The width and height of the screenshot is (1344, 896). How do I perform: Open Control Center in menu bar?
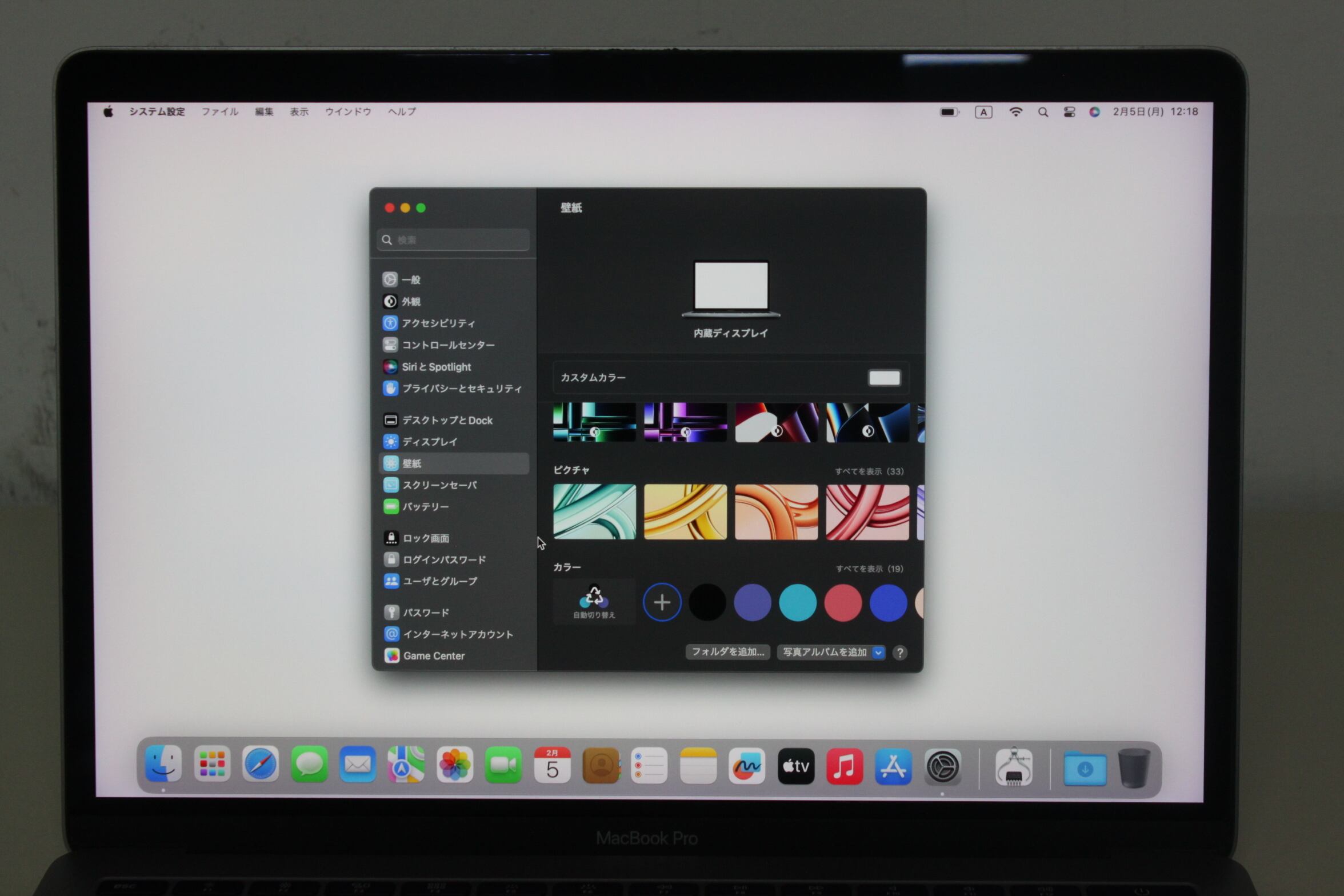tap(1069, 112)
